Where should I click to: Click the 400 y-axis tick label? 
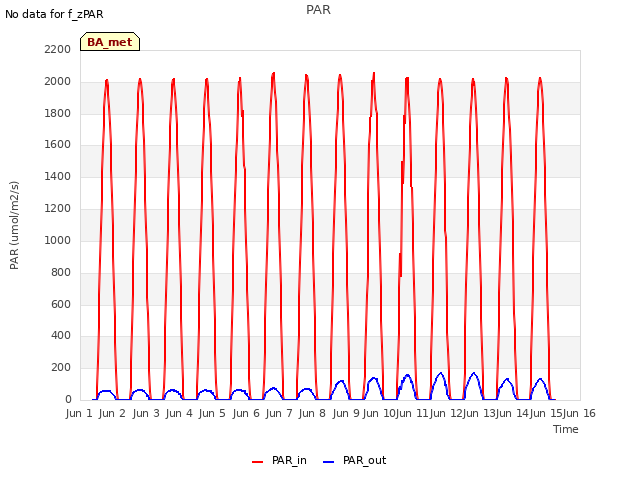click(61, 336)
